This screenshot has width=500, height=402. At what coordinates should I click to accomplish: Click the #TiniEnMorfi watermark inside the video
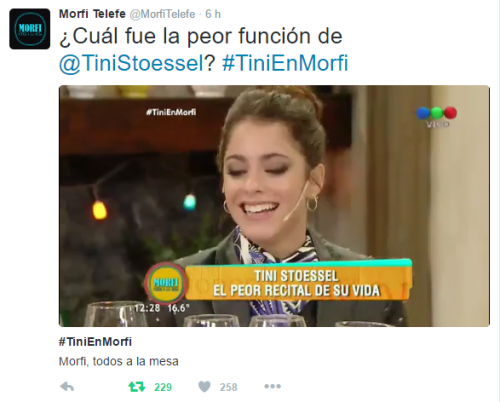(x=171, y=112)
